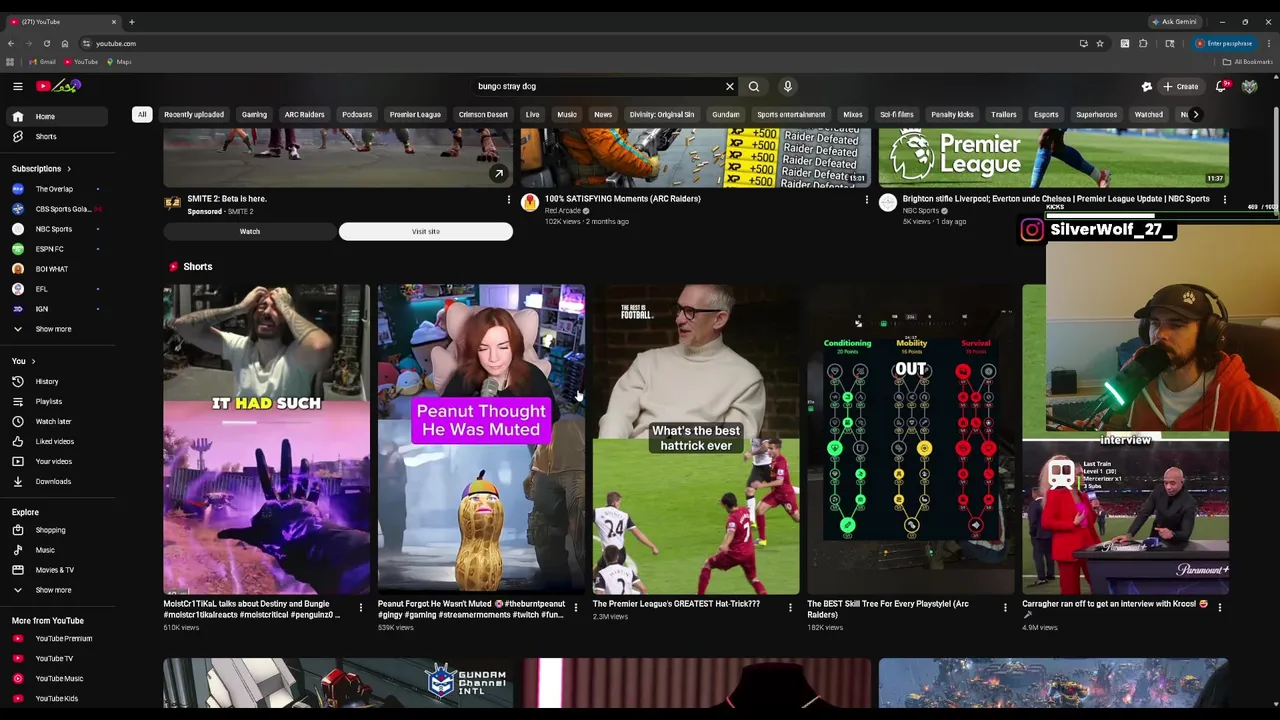Open Shorts in the sidebar
The width and height of the screenshot is (1280, 720).
pos(46,136)
